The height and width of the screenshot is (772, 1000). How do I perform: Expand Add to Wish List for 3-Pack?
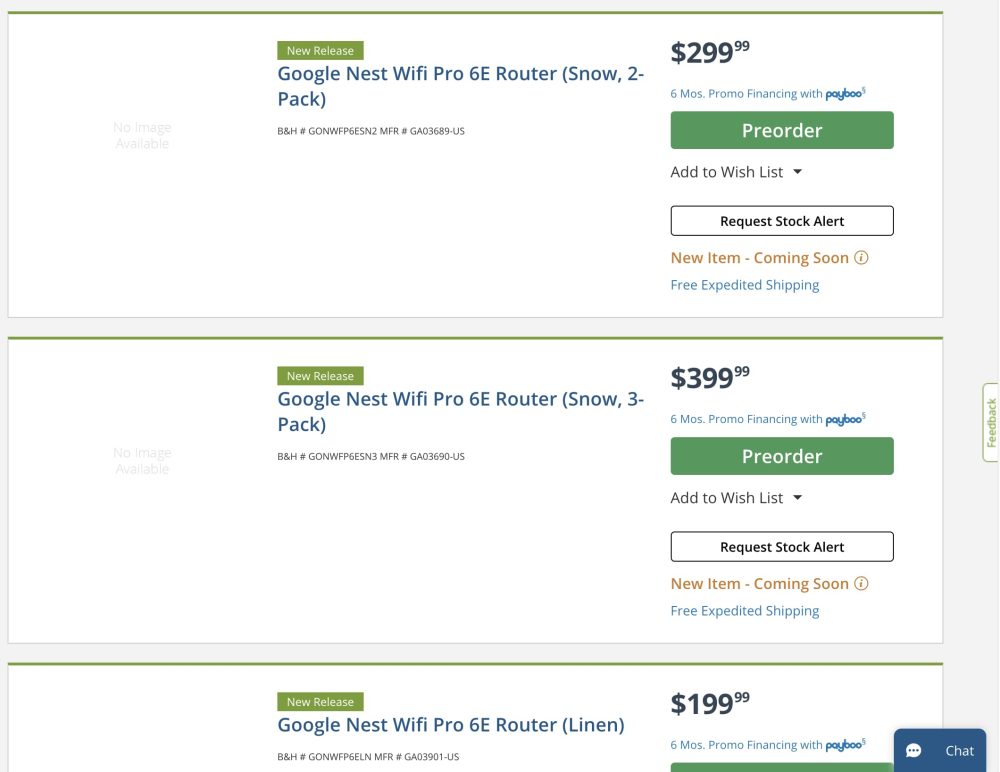[797, 498]
